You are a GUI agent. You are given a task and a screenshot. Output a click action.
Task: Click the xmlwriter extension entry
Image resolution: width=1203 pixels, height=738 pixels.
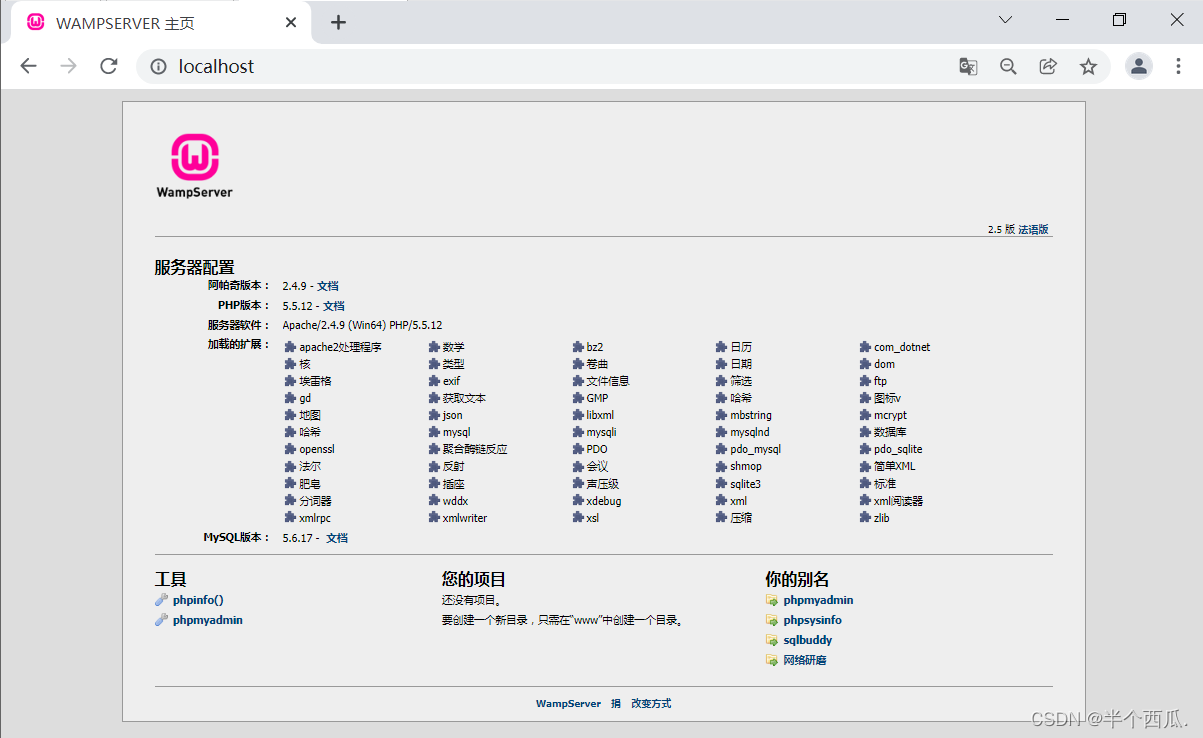tap(465, 518)
